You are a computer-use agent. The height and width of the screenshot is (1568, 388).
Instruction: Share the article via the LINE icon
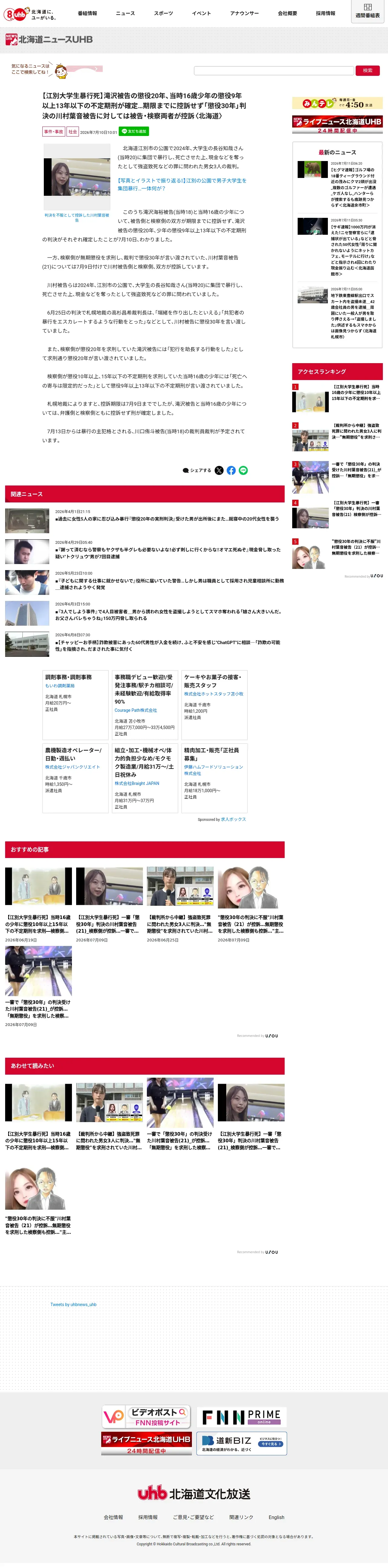click(244, 470)
